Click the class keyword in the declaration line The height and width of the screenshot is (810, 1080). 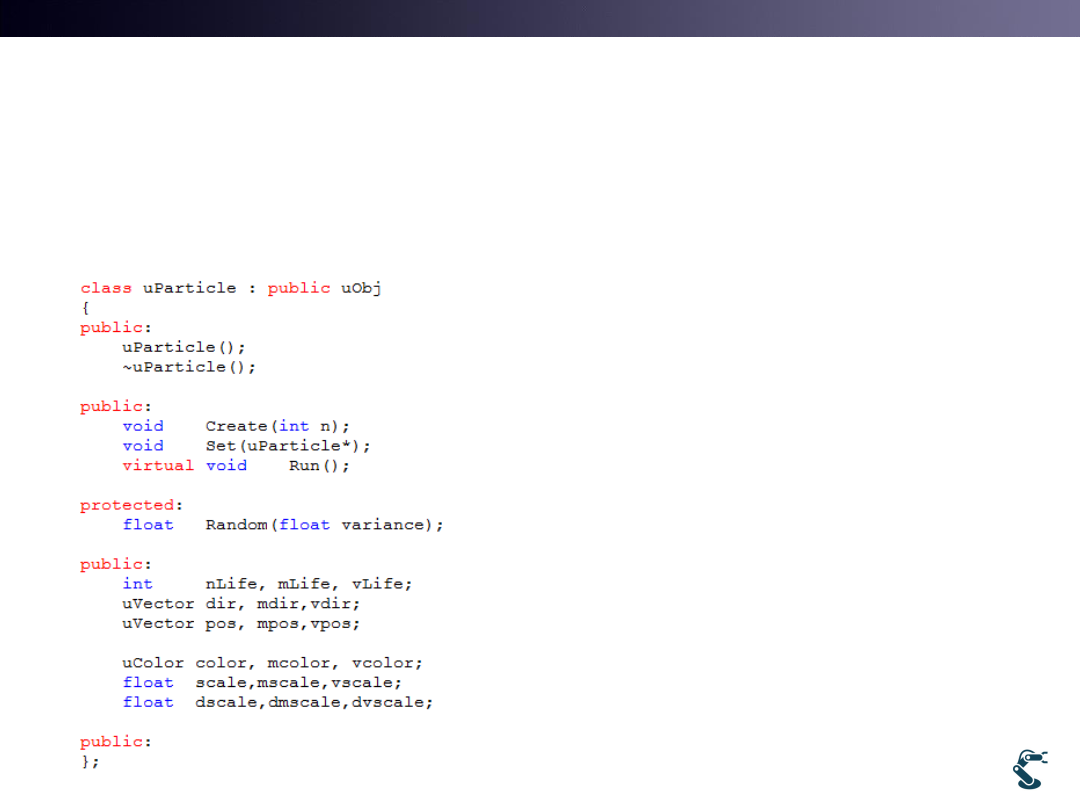coord(105,288)
